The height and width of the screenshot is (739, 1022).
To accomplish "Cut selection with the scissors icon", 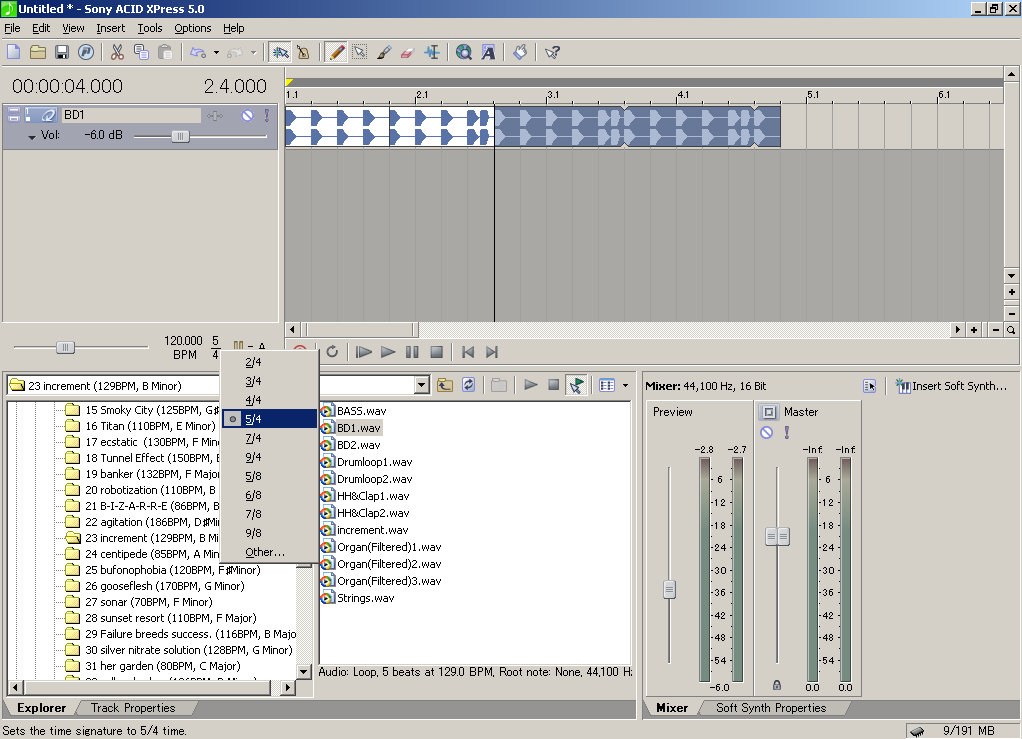I will (x=117, y=52).
